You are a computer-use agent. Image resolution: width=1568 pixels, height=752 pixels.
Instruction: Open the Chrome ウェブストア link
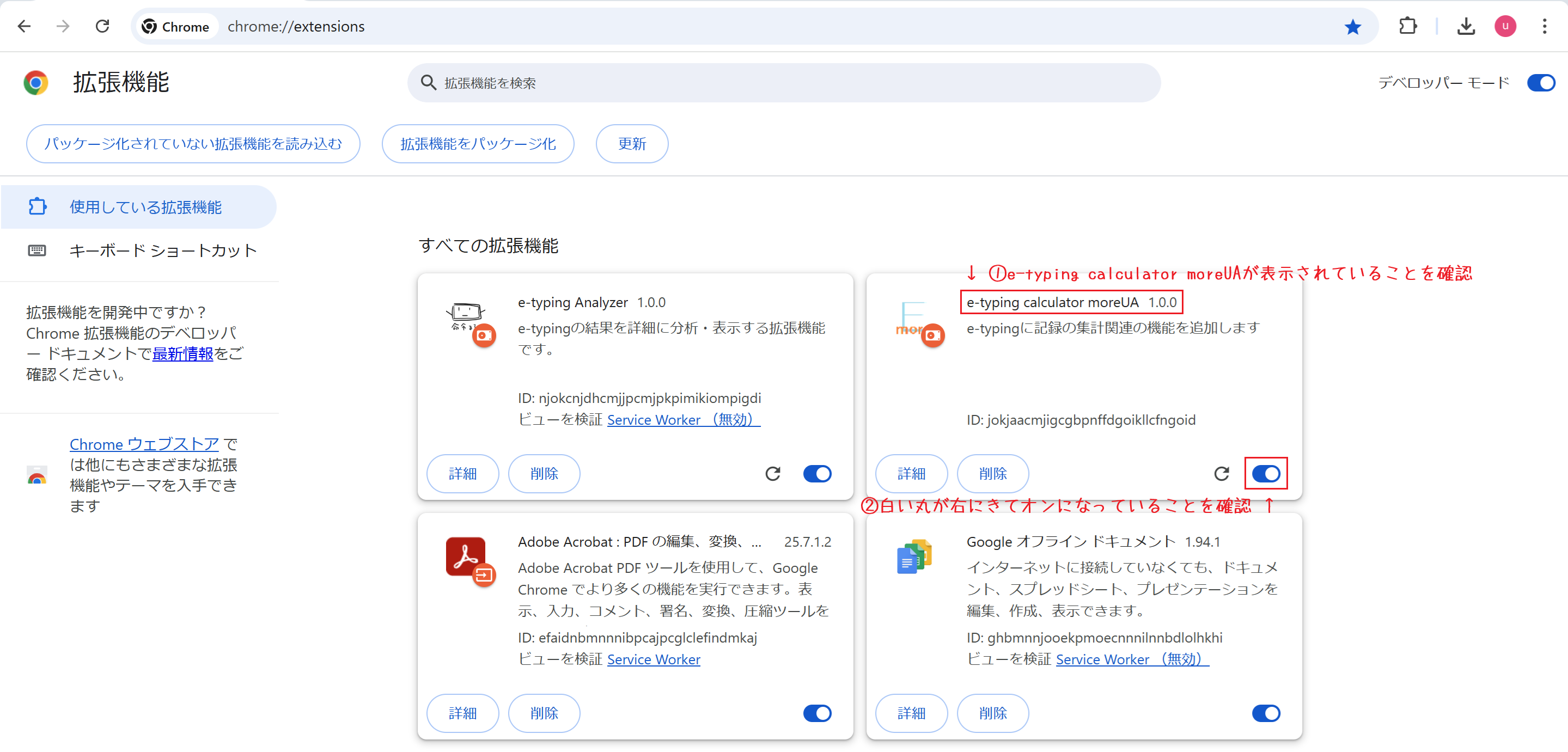coord(144,444)
